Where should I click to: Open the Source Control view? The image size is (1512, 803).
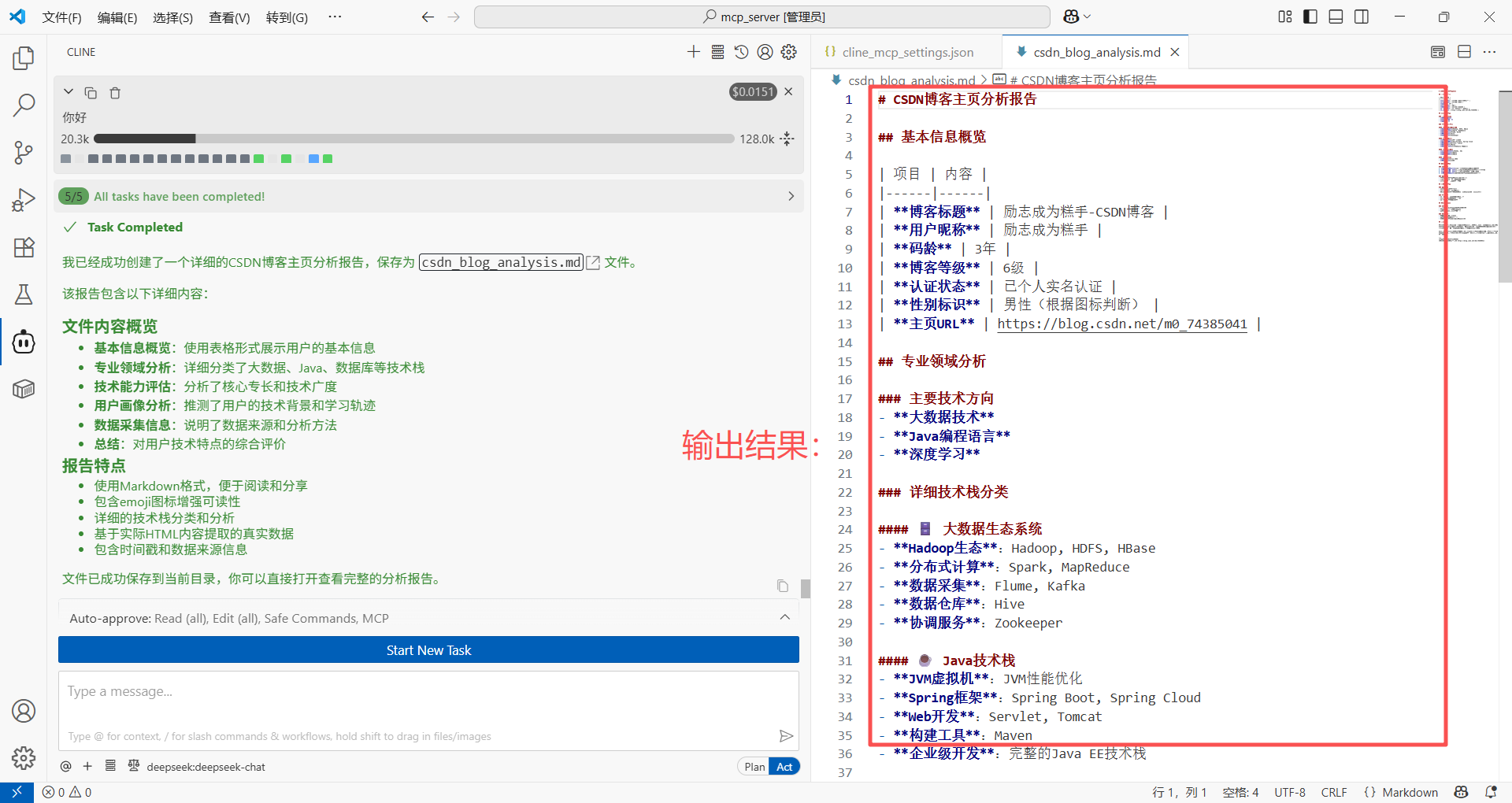click(x=24, y=153)
